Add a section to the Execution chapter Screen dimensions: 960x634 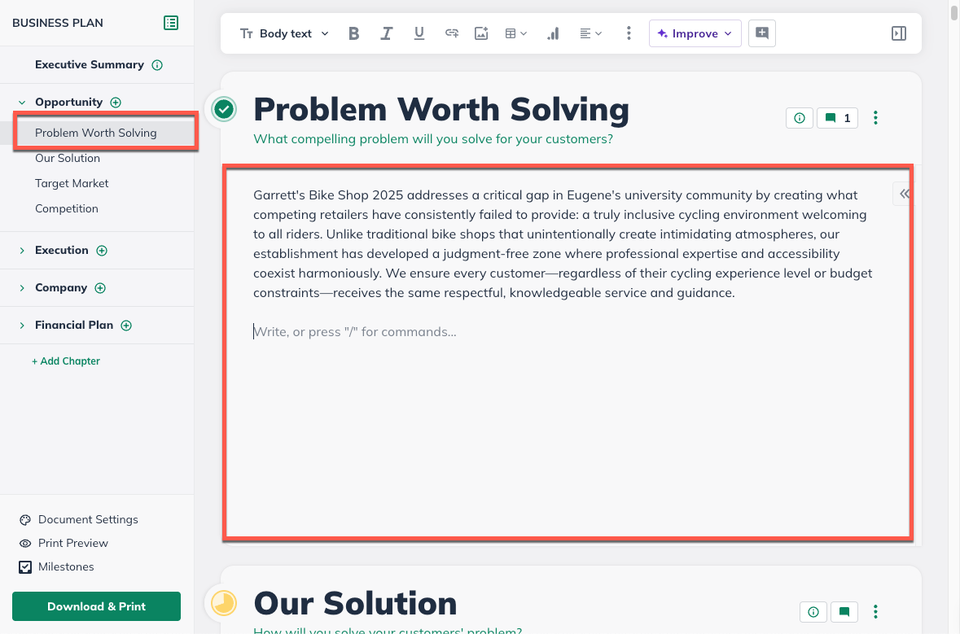click(102, 250)
